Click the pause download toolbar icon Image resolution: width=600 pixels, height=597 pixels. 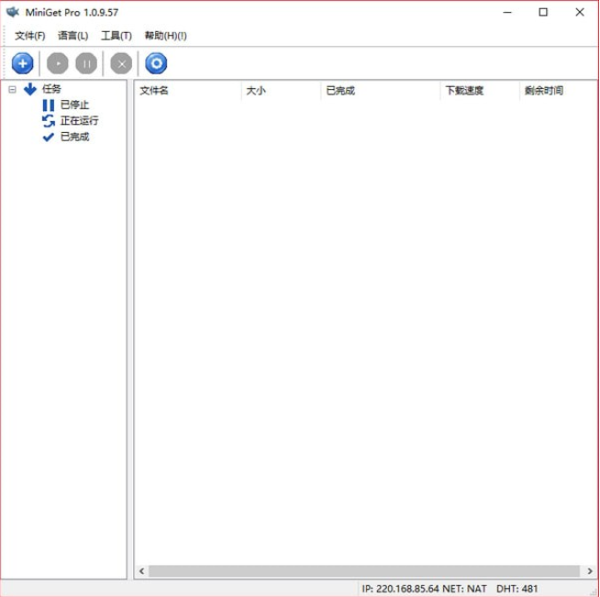[87, 64]
